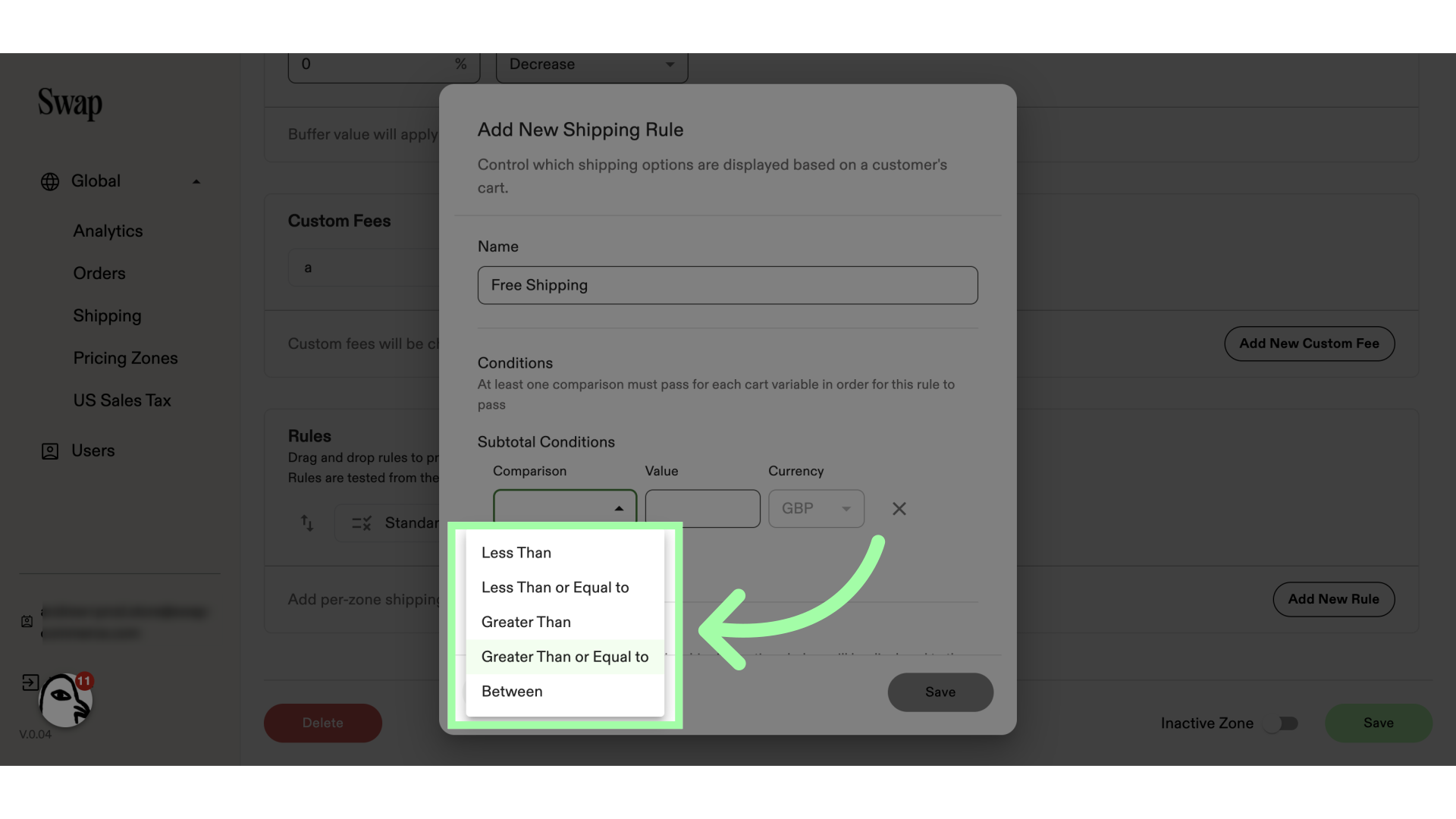Click the Orders sidebar icon
The image size is (1456, 819).
point(99,273)
